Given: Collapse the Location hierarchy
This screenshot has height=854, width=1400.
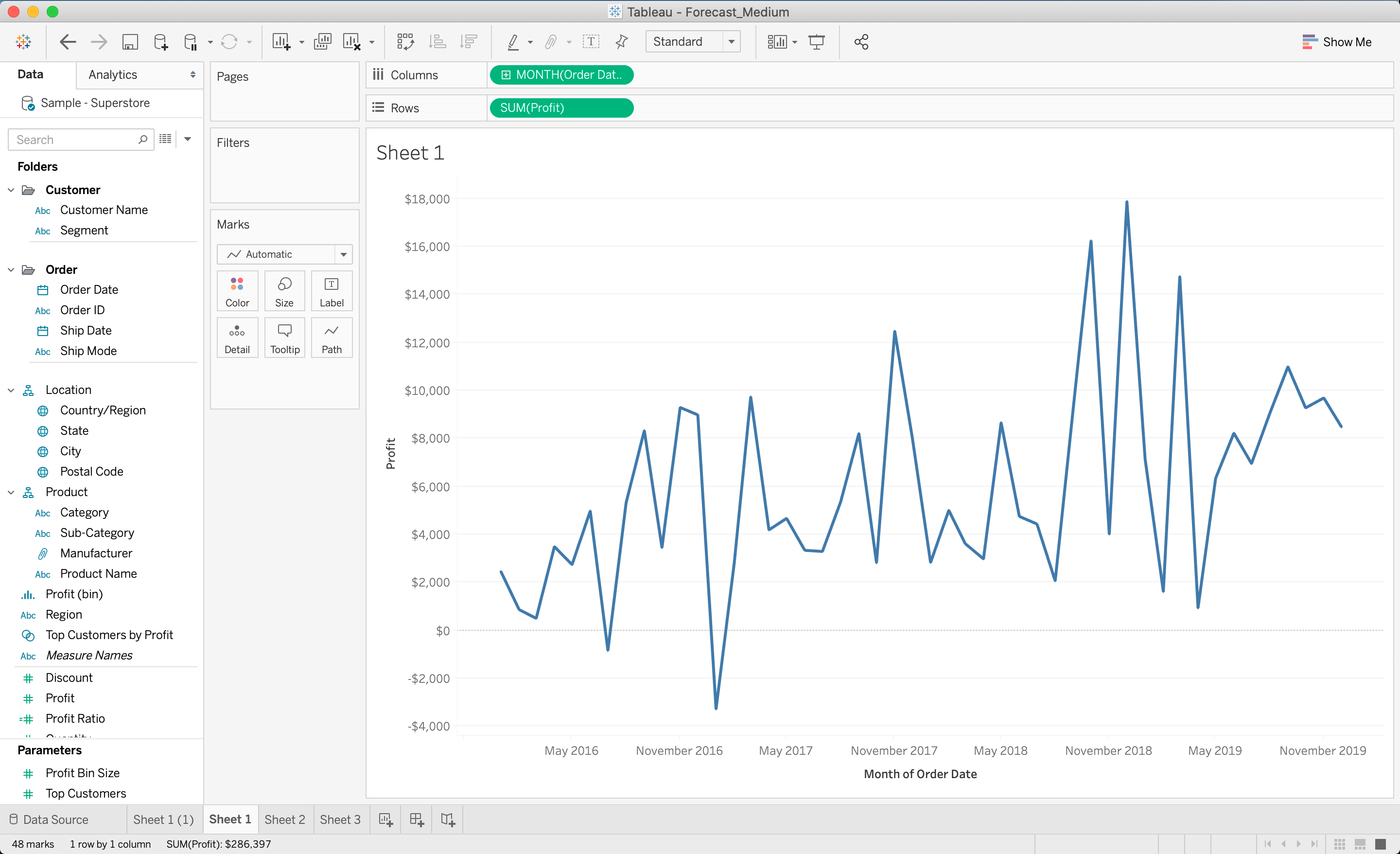Looking at the screenshot, I should [11, 390].
